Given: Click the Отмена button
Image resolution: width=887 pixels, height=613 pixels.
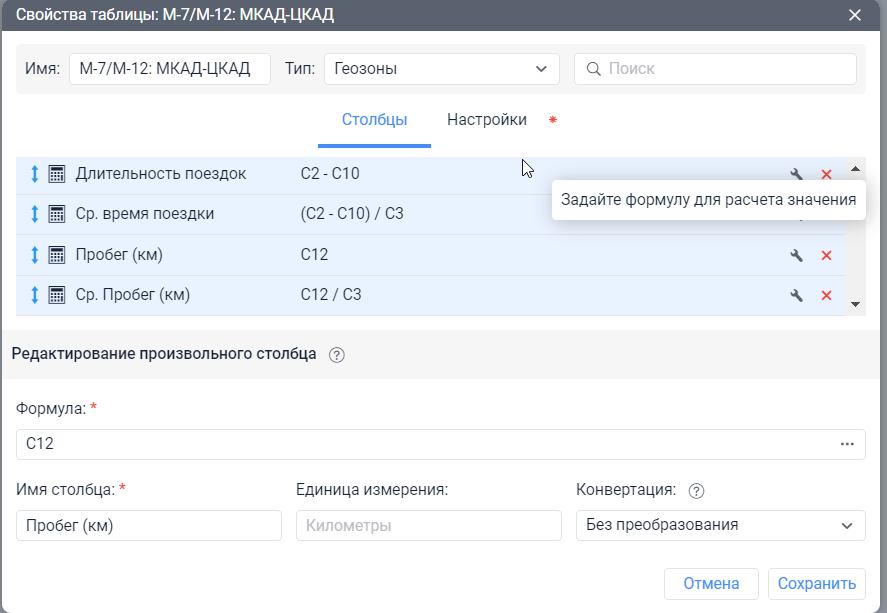Looking at the screenshot, I should (x=711, y=583).
